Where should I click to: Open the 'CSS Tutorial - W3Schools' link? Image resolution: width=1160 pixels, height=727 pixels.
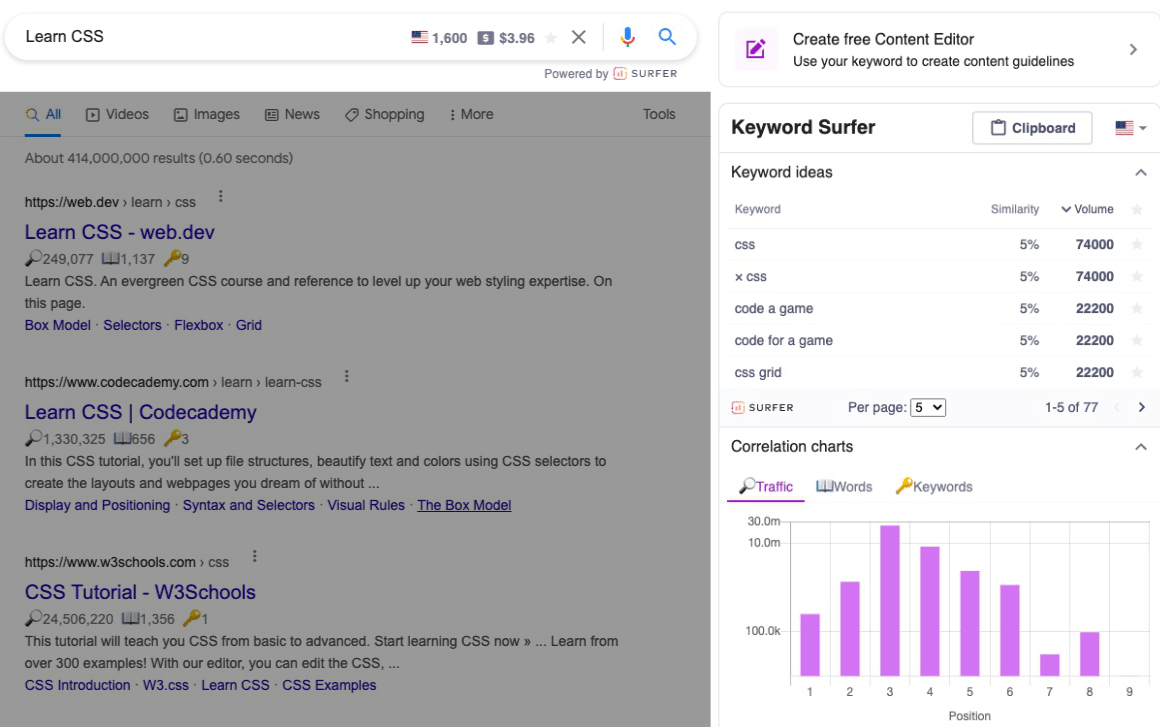(x=140, y=592)
